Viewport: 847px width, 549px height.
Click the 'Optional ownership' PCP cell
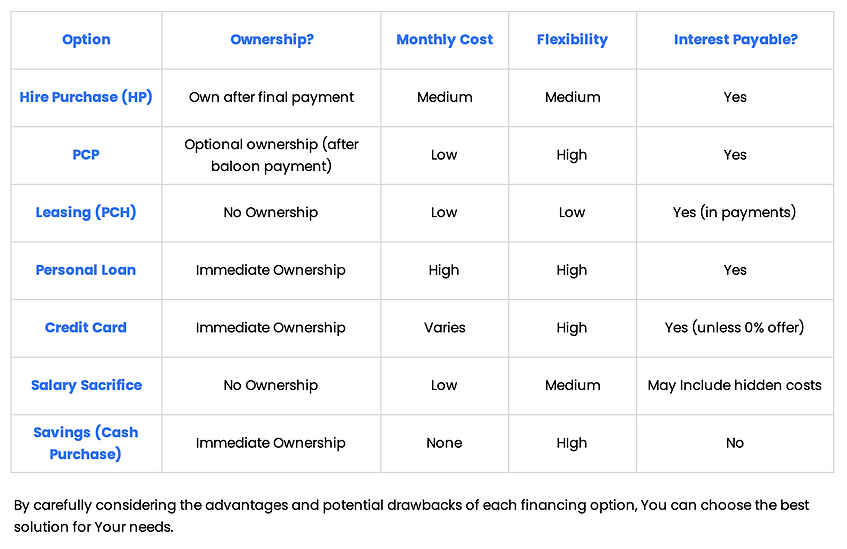pos(271,155)
